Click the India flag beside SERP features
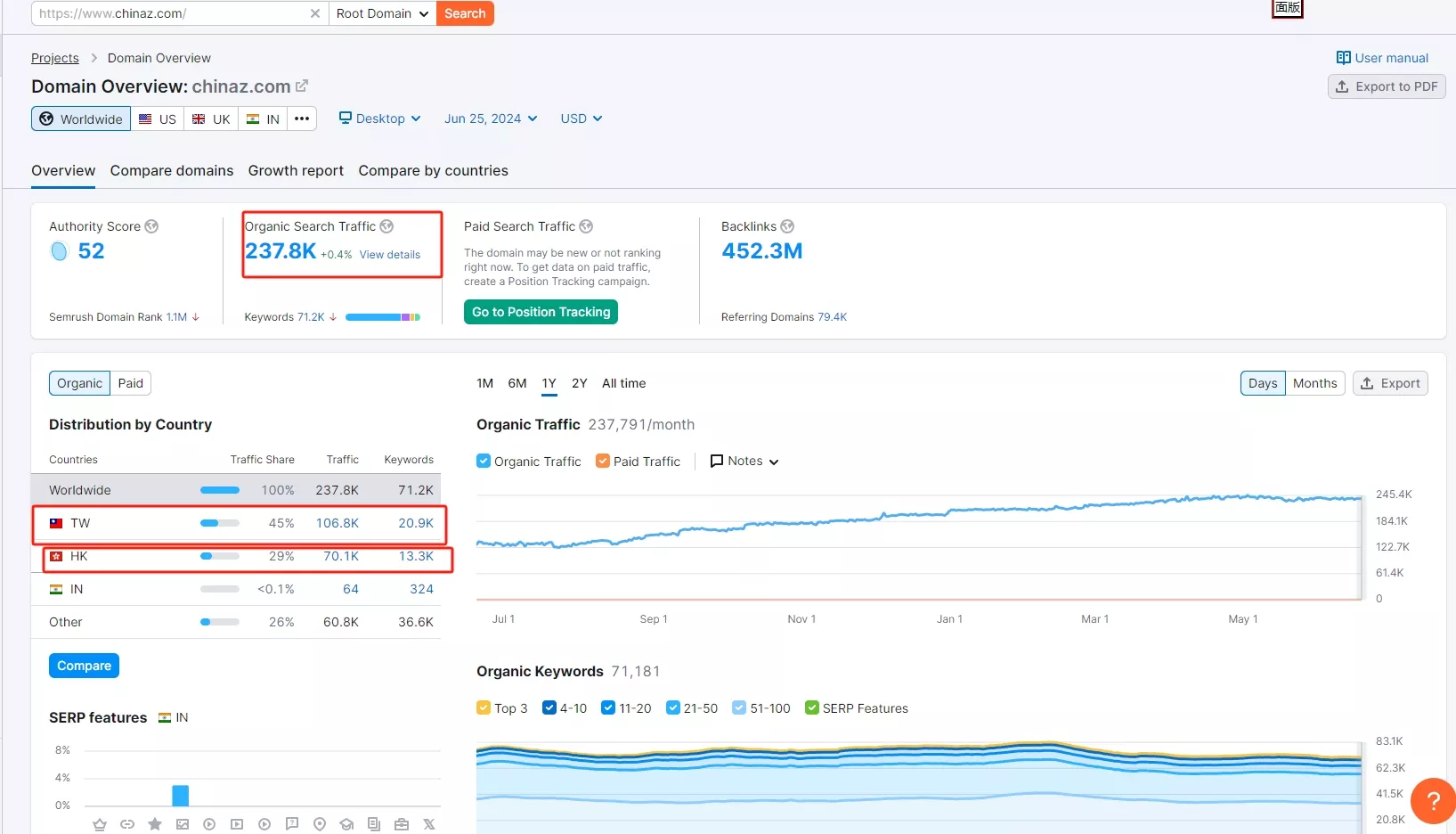The image size is (1456, 834). coord(165,717)
